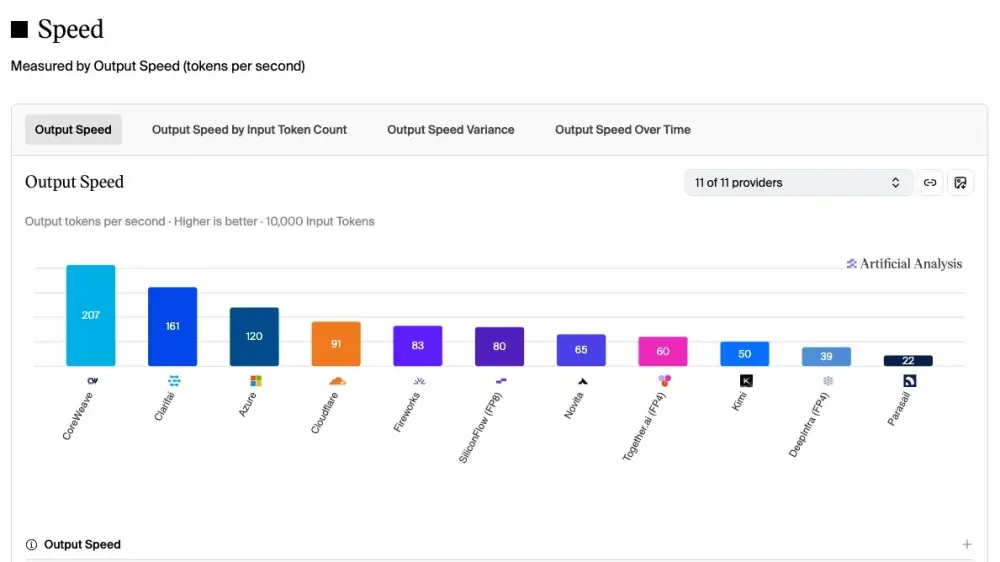Click the Parasail provider logo
This screenshot has height=562, width=1000.
click(909, 381)
